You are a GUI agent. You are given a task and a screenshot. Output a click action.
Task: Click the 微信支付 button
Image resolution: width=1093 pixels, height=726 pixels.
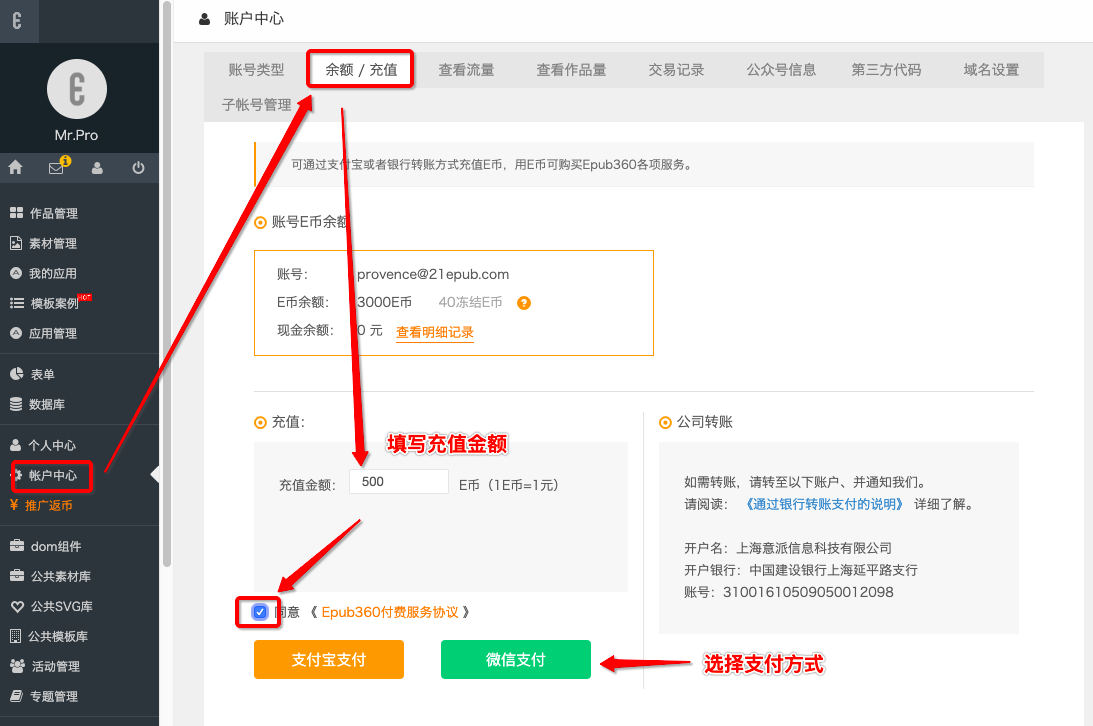(x=515, y=660)
